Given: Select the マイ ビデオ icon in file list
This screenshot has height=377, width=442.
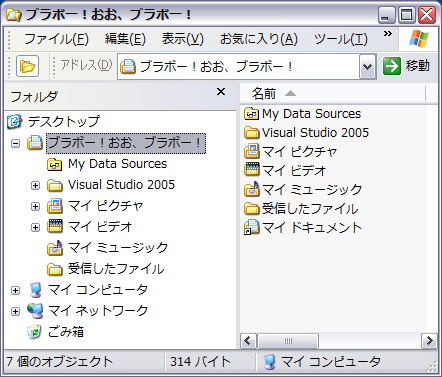Looking at the screenshot, I should point(252,170).
